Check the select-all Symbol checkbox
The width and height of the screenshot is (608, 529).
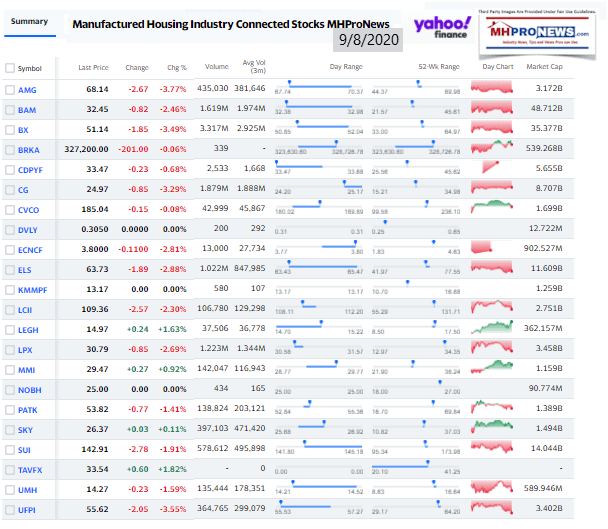click(10, 68)
